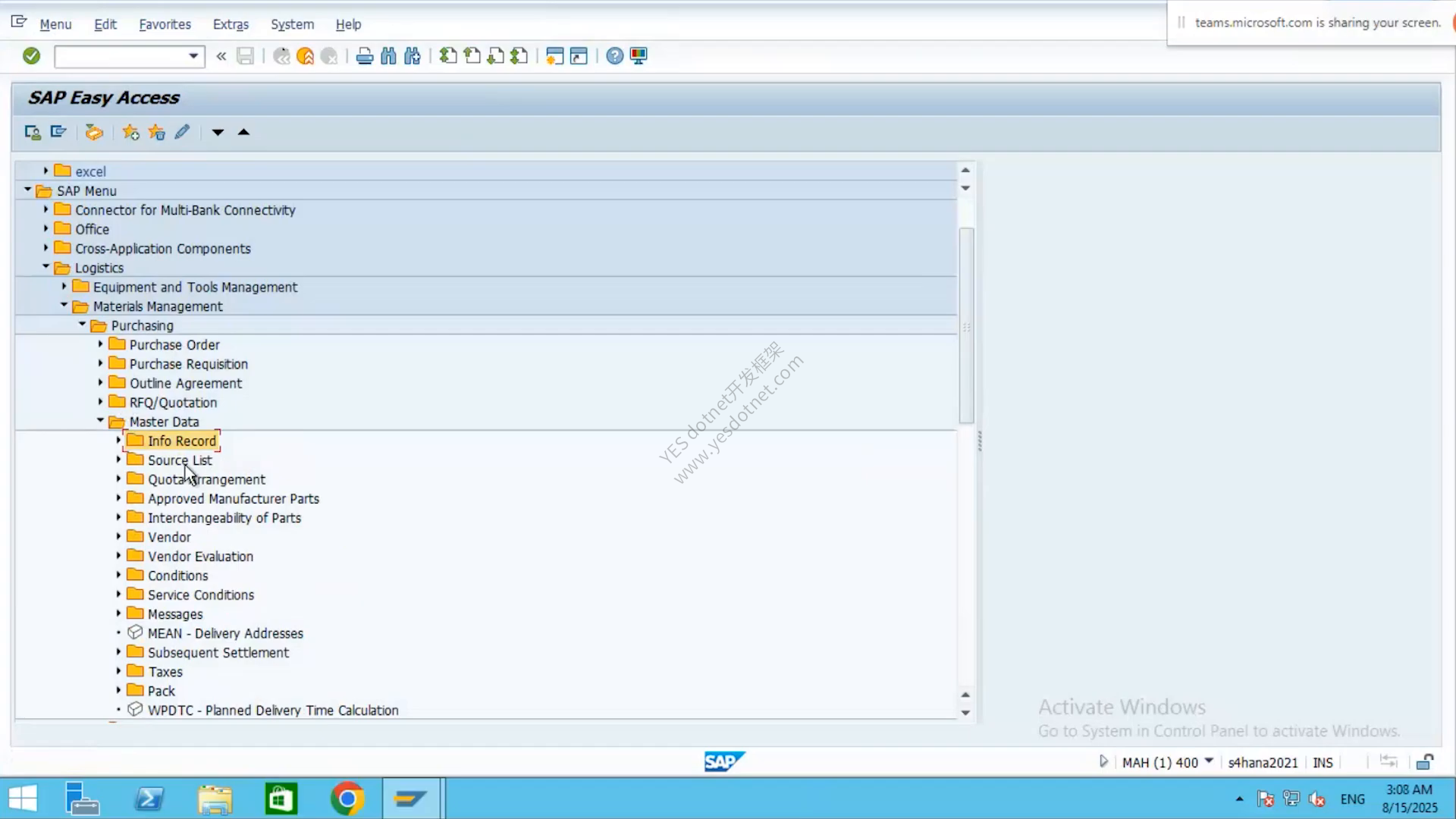The width and height of the screenshot is (1456, 819).
Task: Expand the Purchase Order folder
Action: pyautogui.click(x=101, y=344)
